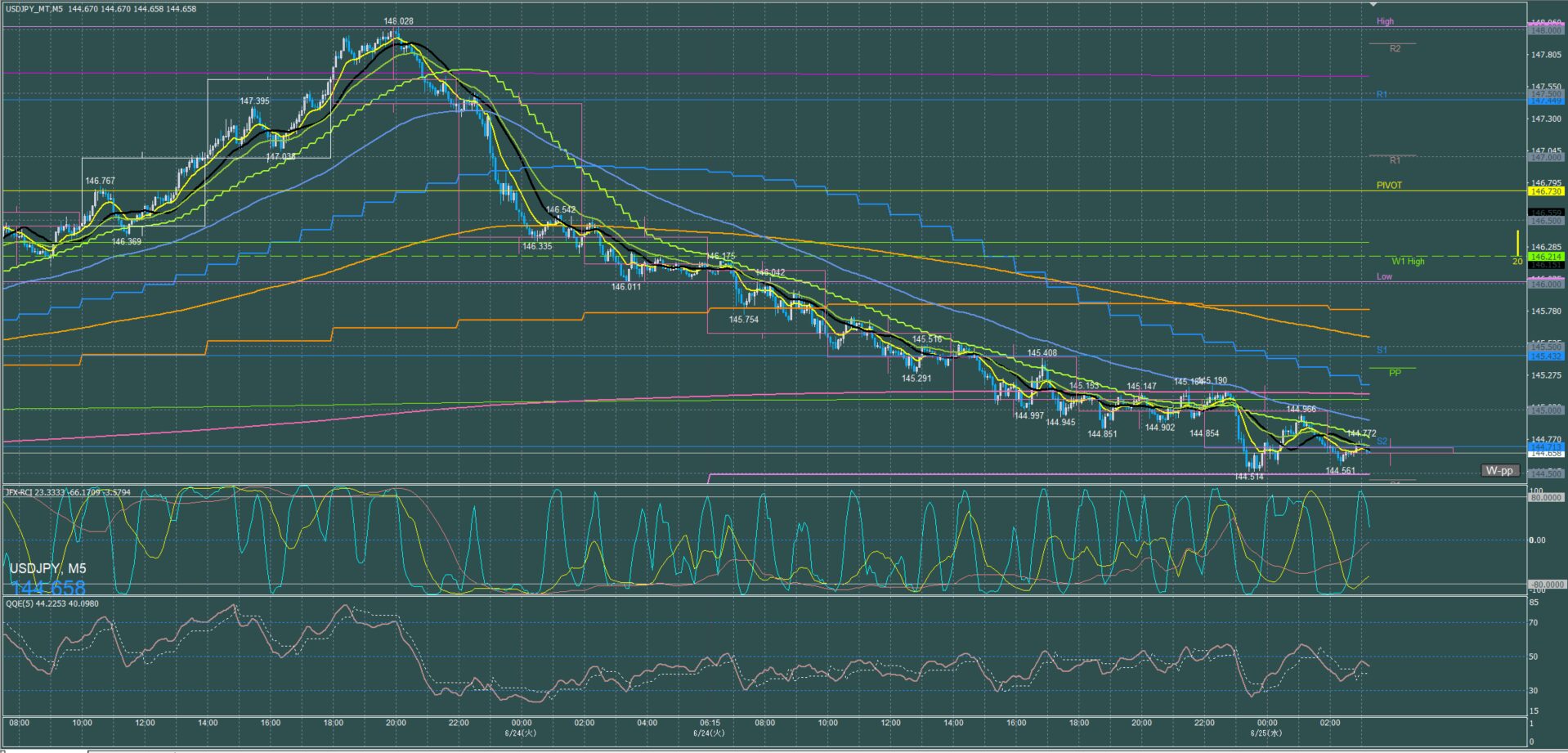Click the 20:00 time axis label
The image size is (1568, 753).
coord(396,723)
